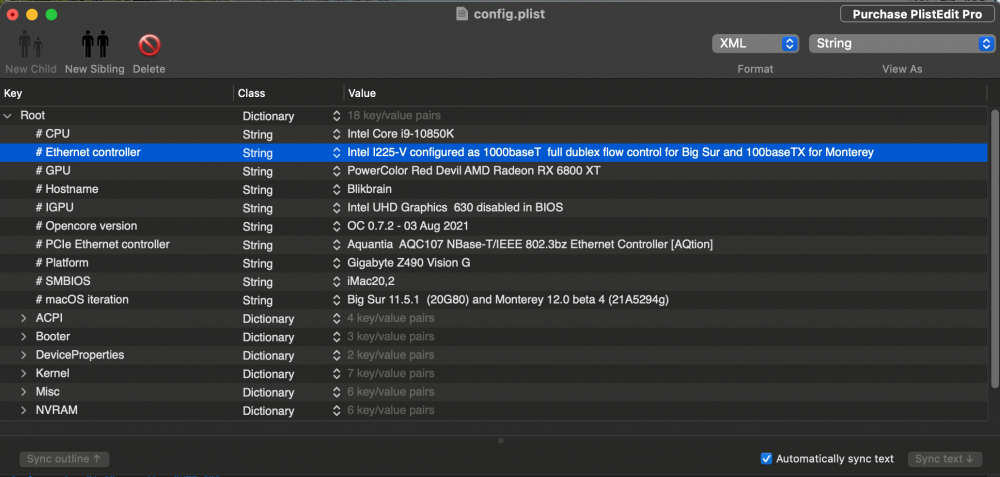This screenshot has height=477, width=1000.
Task: Select the # Ethernet controller key
Action: pos(88,152)
